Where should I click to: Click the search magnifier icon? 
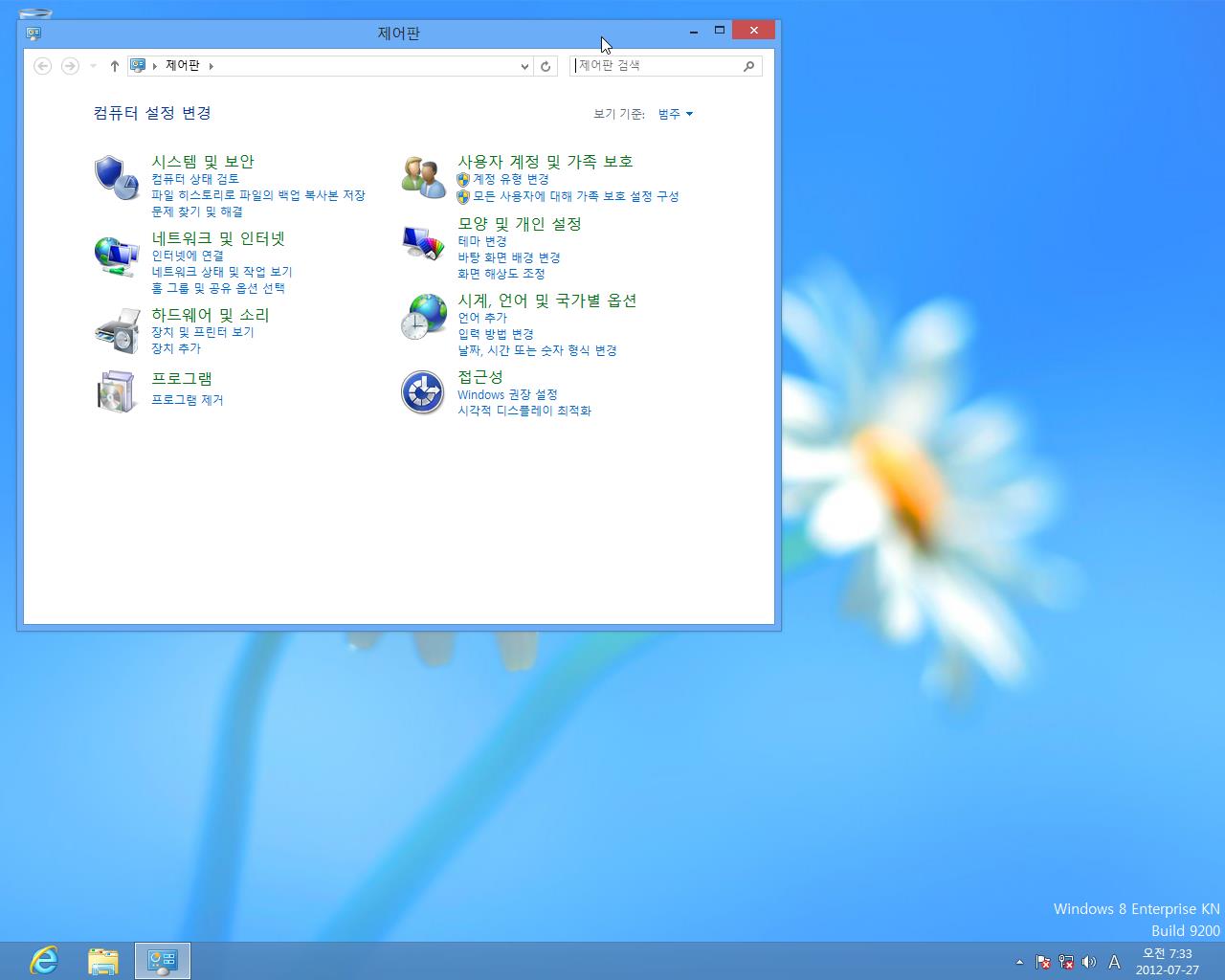click(748, 66)
